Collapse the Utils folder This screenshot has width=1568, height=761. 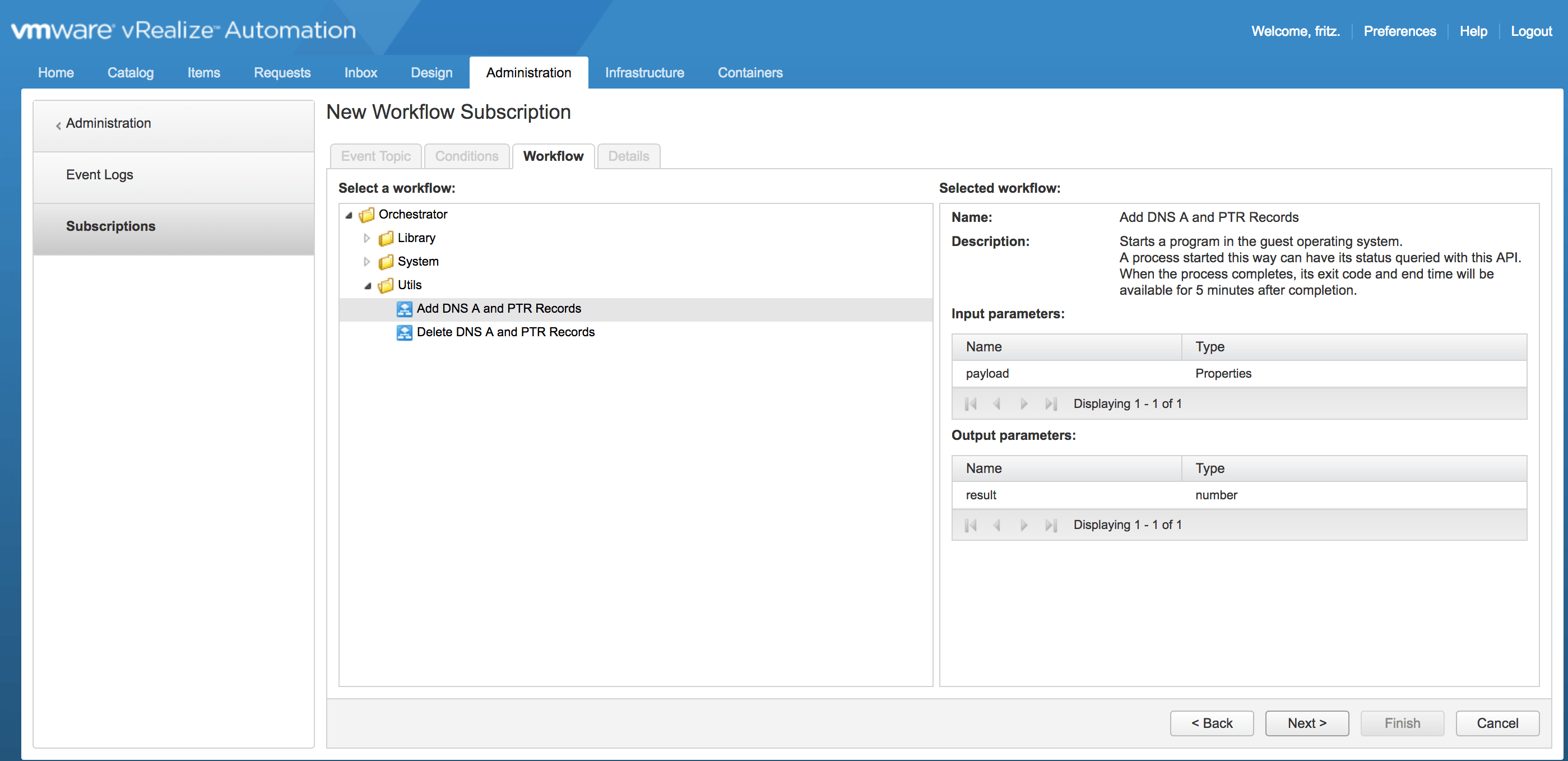coord(368,286)
